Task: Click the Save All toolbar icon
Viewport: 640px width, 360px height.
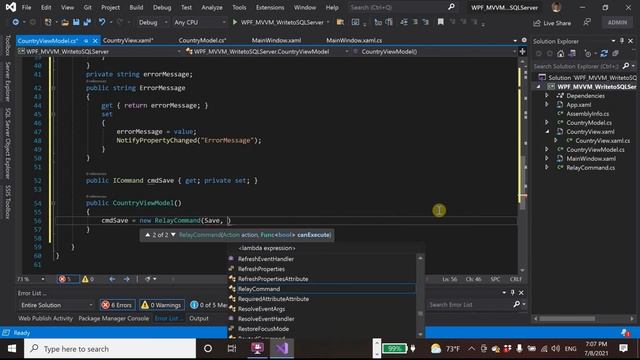Action: click(x=87, y=22)
